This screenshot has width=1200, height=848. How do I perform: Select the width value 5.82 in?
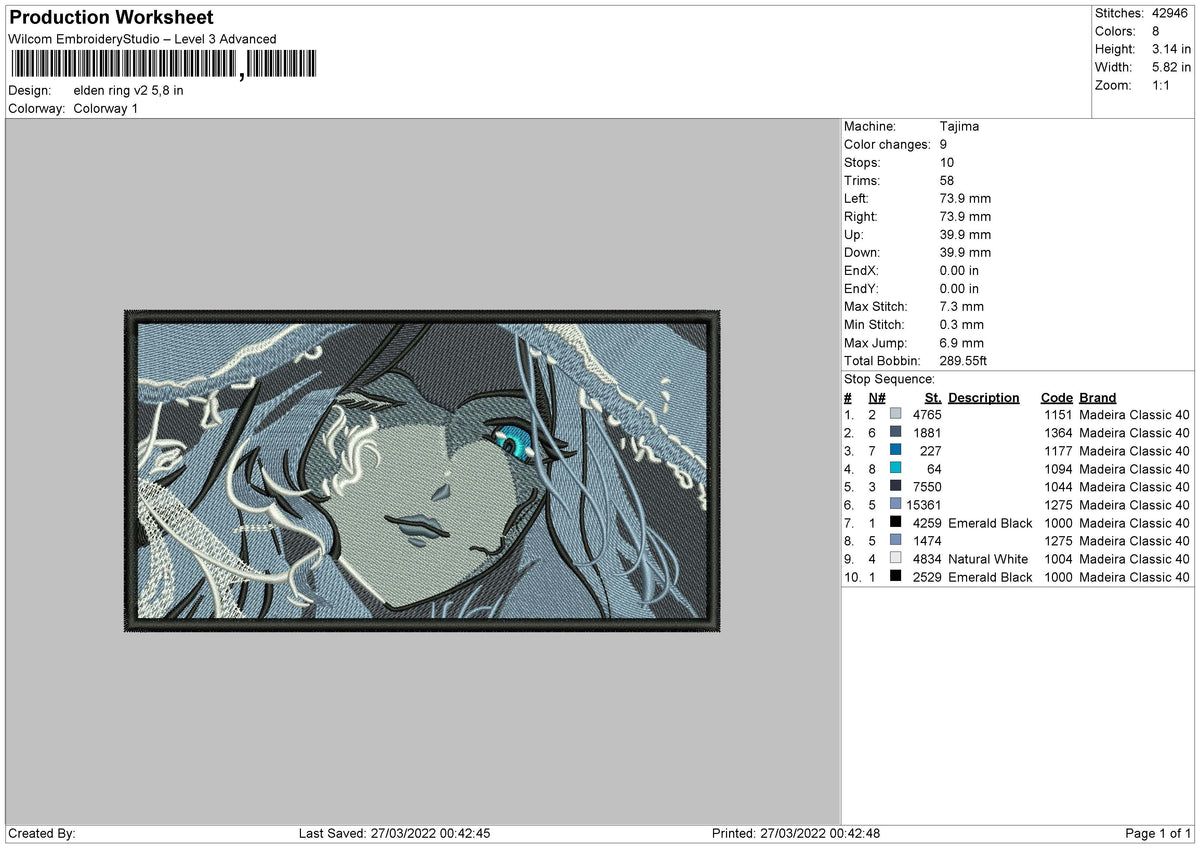pyautogui.click(x=1171, y=67)
